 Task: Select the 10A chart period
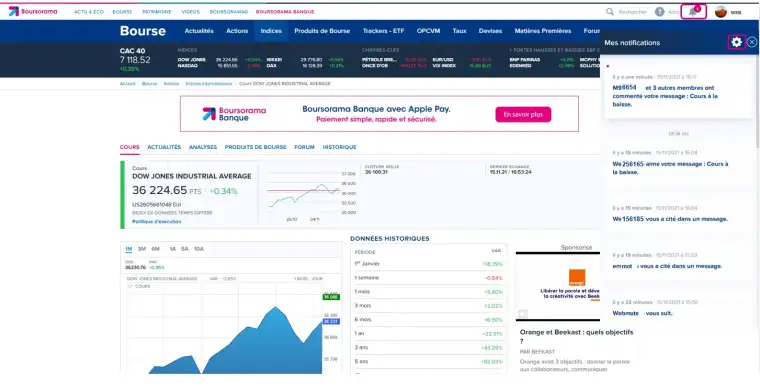199,249
